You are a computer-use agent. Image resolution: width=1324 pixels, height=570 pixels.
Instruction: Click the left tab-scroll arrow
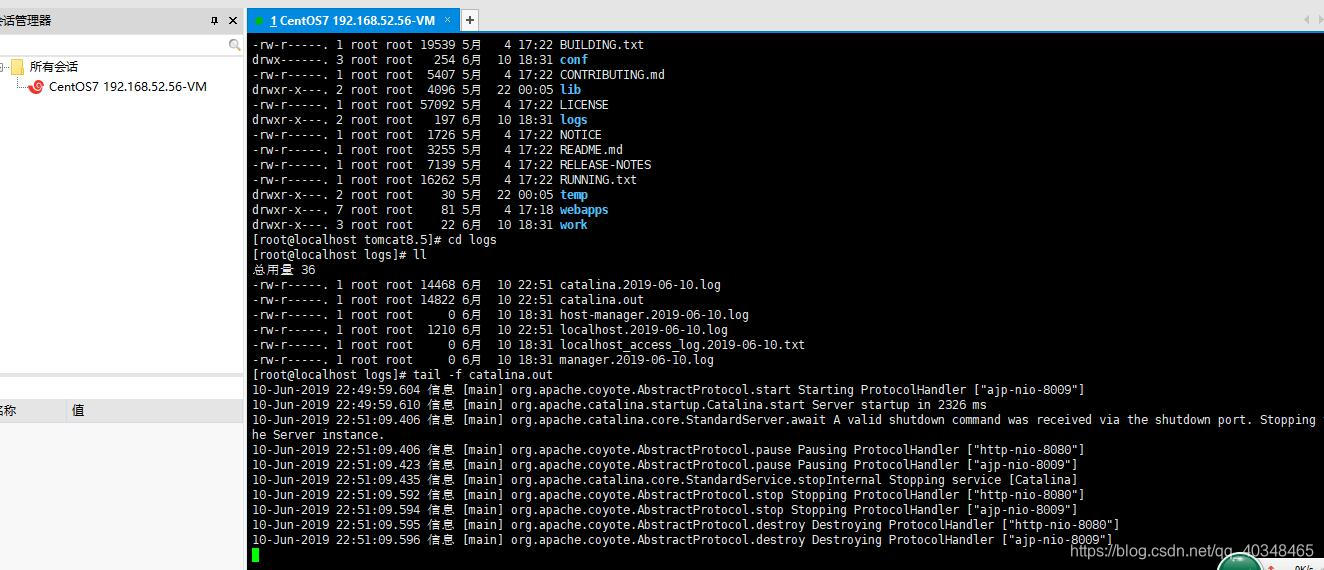coord(1306,19)
